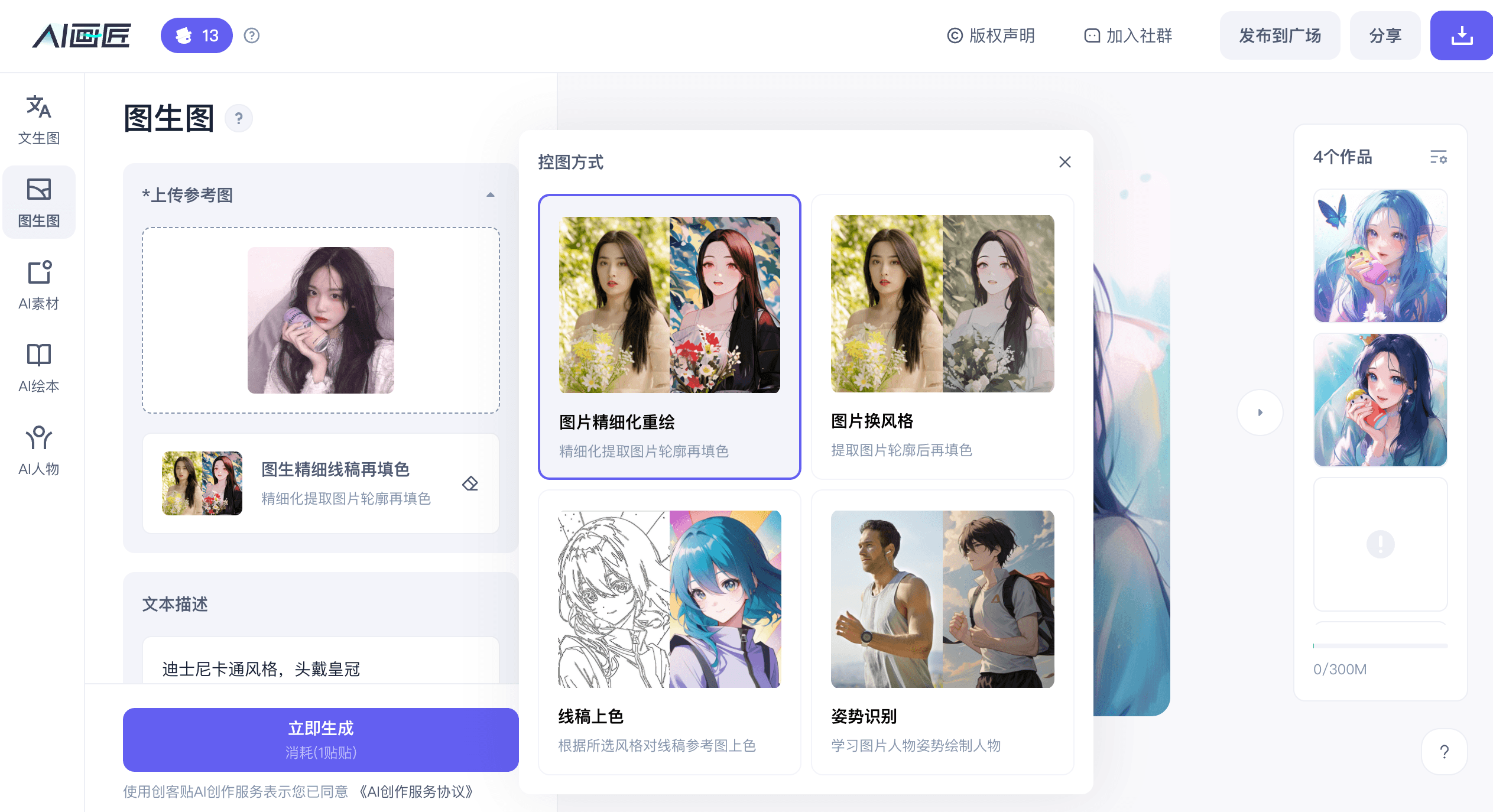
Task: Click the help icon next to credits
Action: pyautogui.click(x=252, y=35)
